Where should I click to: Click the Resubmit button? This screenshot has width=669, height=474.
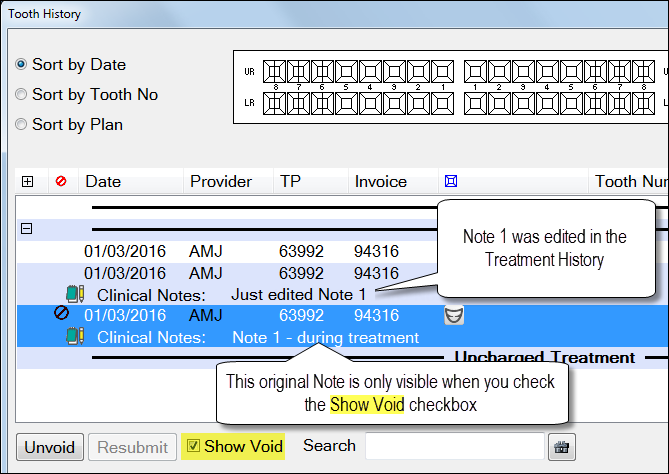(x=132, y=447)
